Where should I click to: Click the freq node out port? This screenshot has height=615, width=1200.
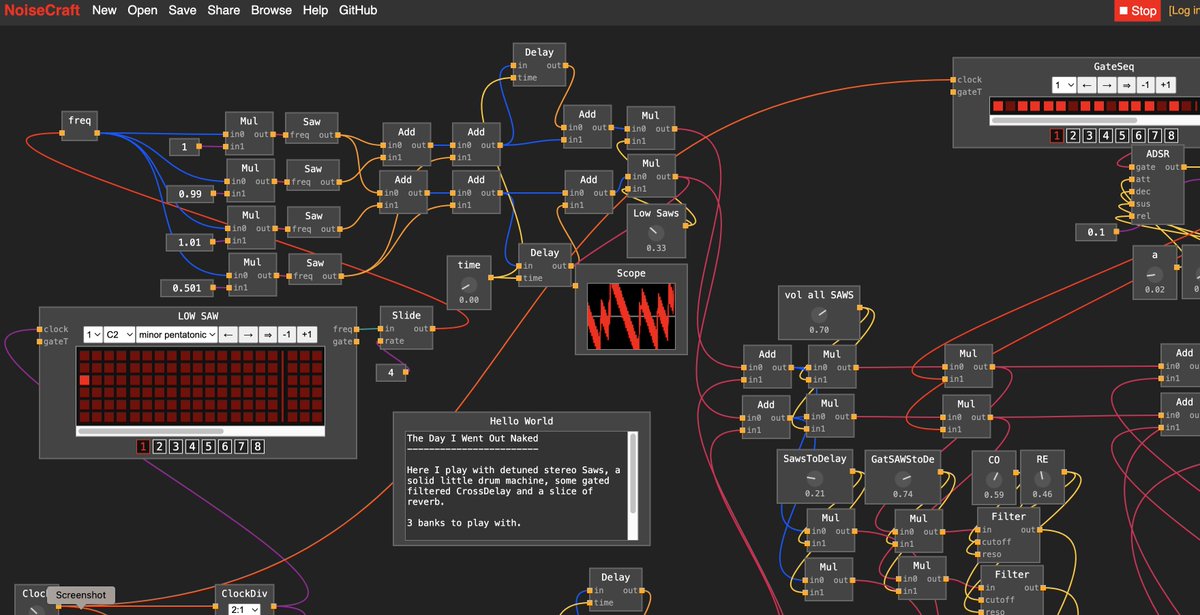click(x=99, y=134)
